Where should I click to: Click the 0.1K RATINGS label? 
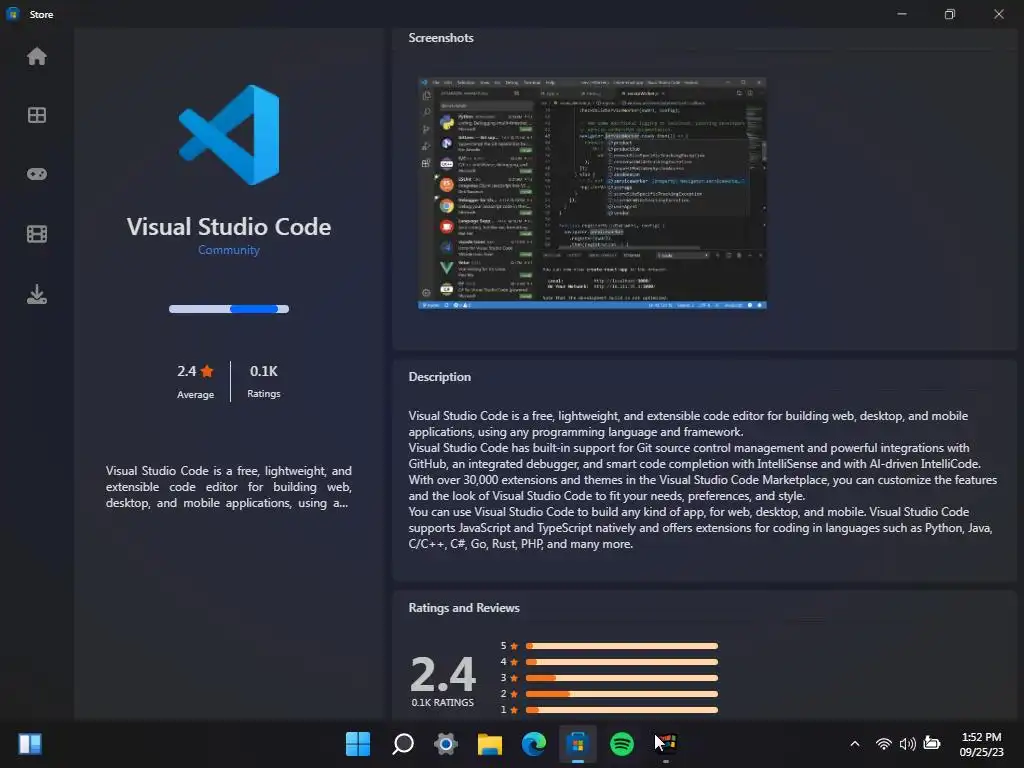[443, 703]
